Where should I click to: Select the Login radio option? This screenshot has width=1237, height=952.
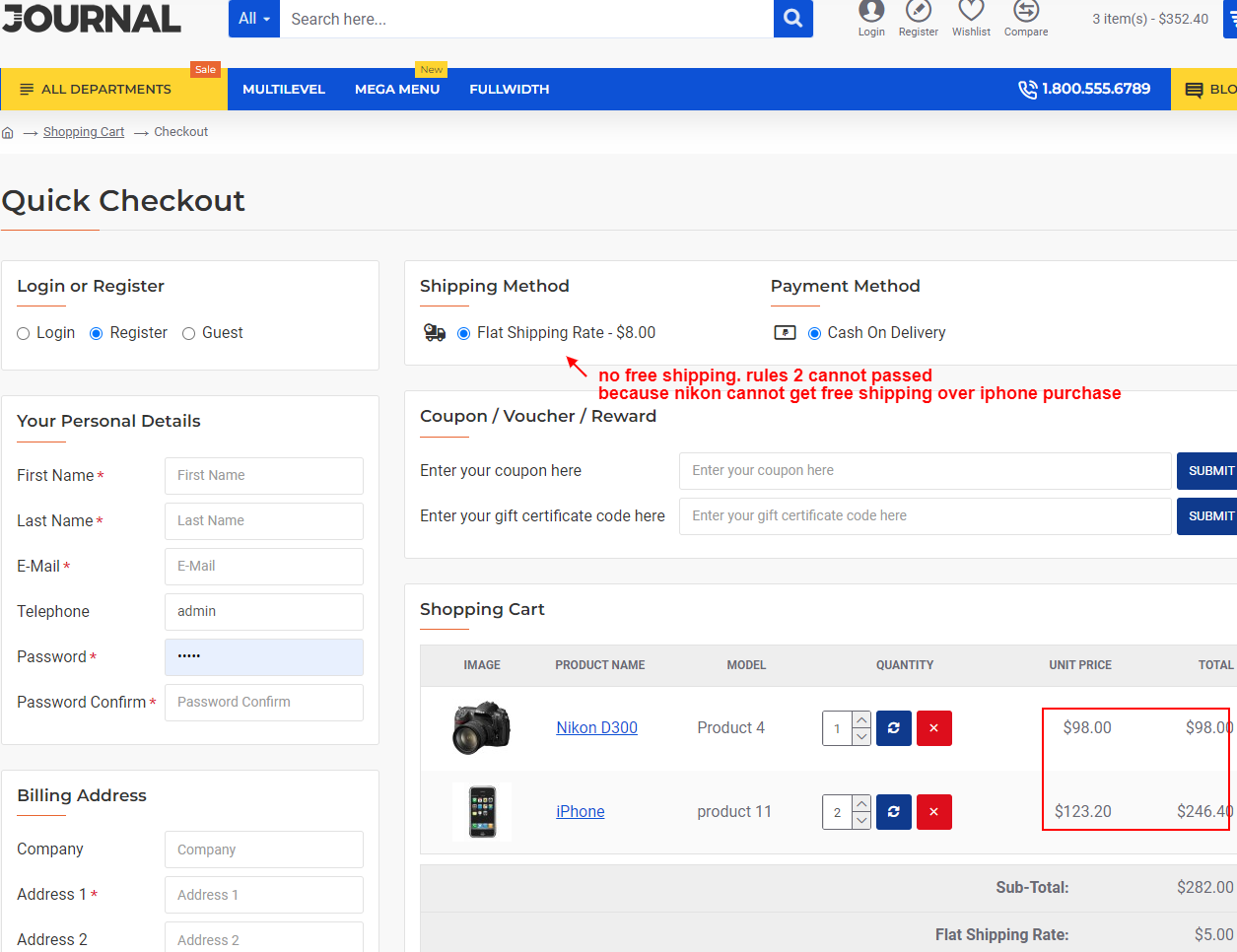click(24, 334)
